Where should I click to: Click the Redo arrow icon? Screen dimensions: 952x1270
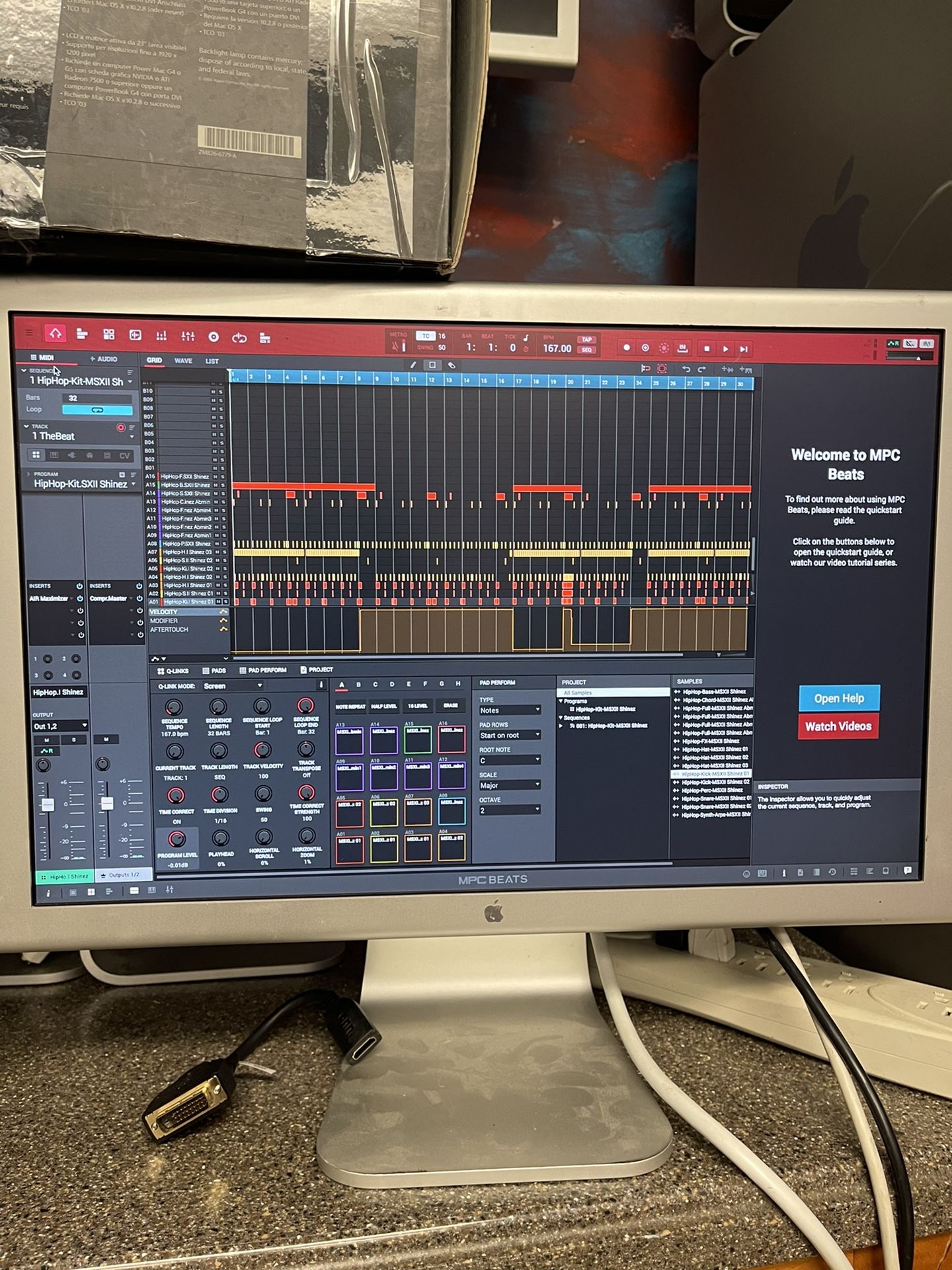(x=701, y=369)
